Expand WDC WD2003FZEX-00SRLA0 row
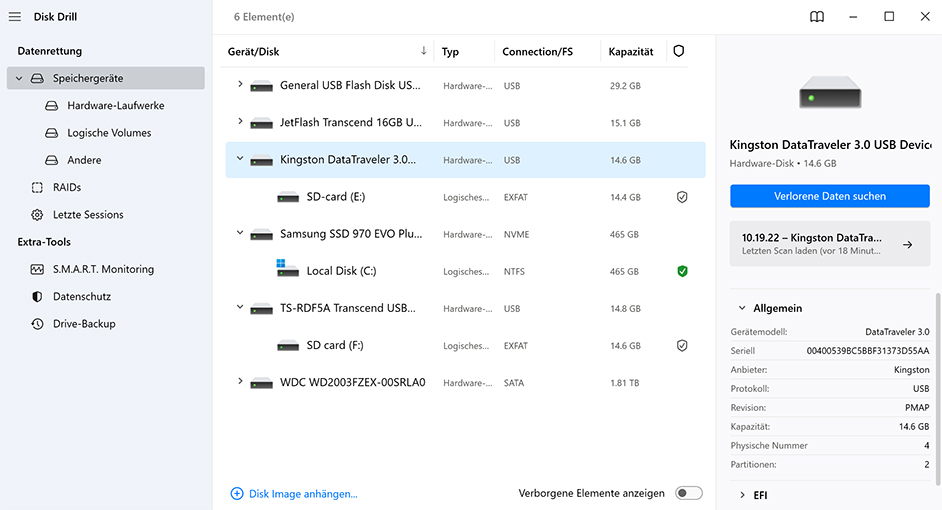This screenshot has width=942, height=510. point(240,381)
